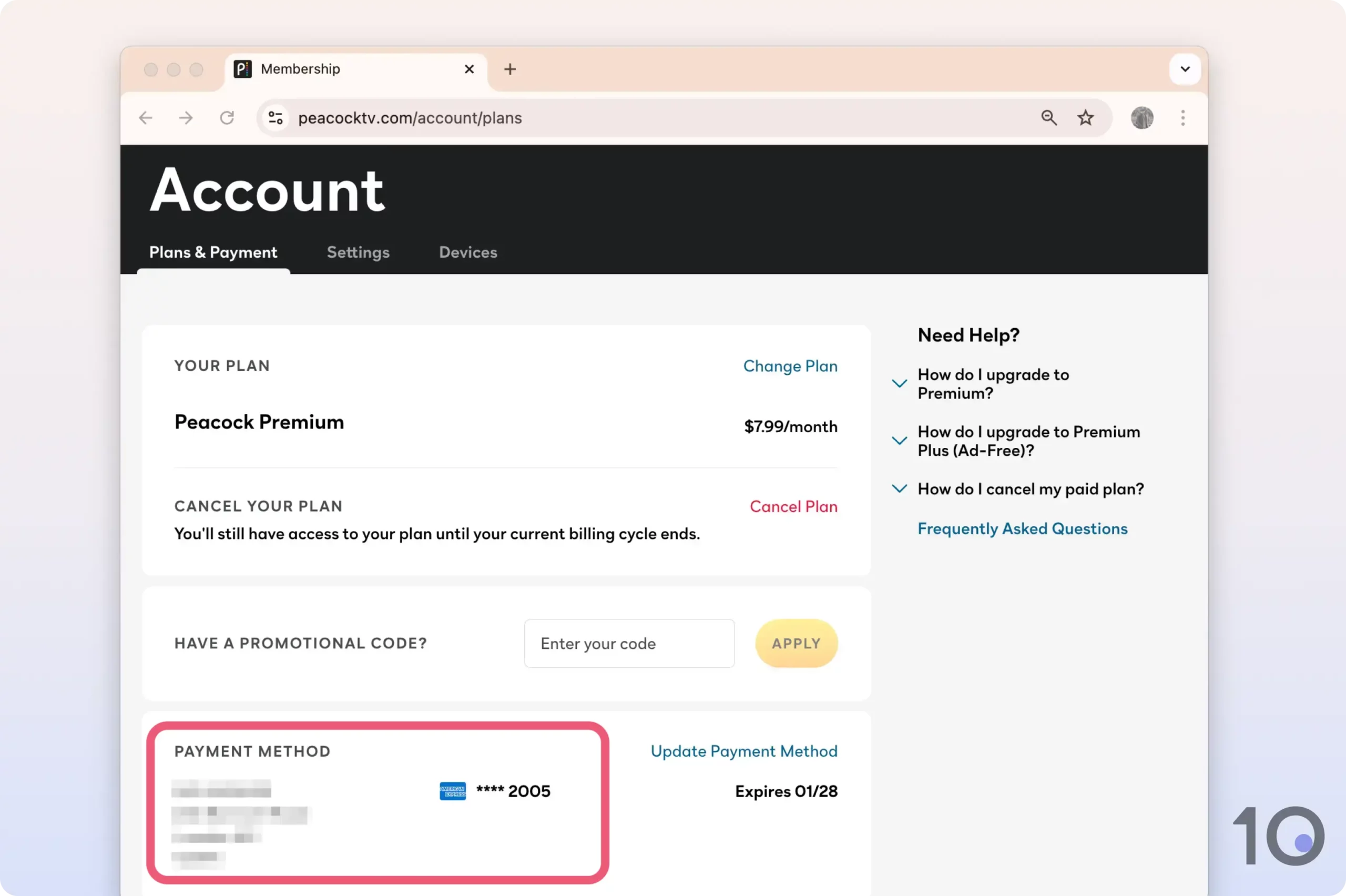Click the '$7.99/month' price text
The height and width of the screenshot is (896, 1346).
pyautogui.click(x=790, y=426)
